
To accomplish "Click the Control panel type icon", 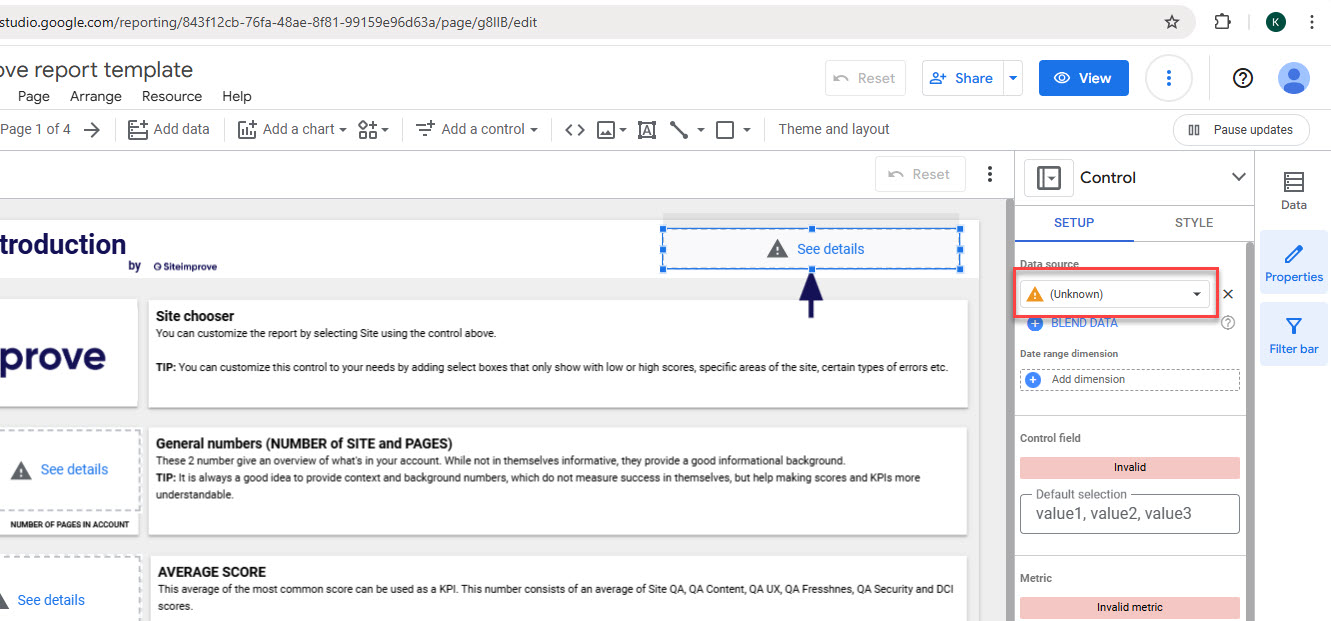I will click(1048, 178).
